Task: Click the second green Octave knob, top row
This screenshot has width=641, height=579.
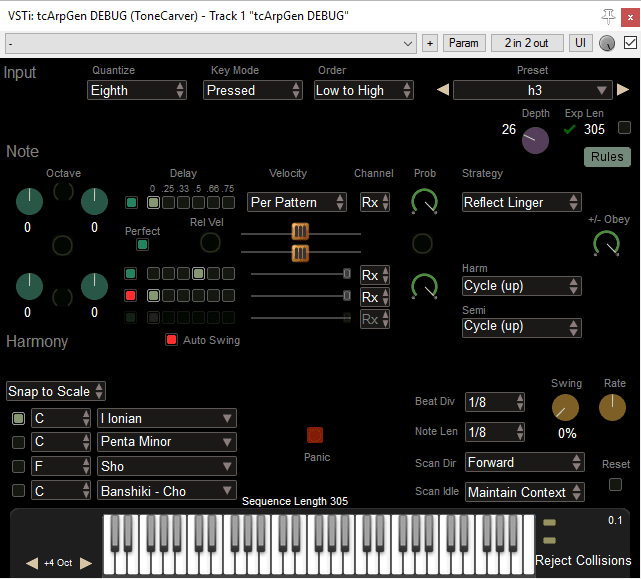Action: click(x=94, y=202)
